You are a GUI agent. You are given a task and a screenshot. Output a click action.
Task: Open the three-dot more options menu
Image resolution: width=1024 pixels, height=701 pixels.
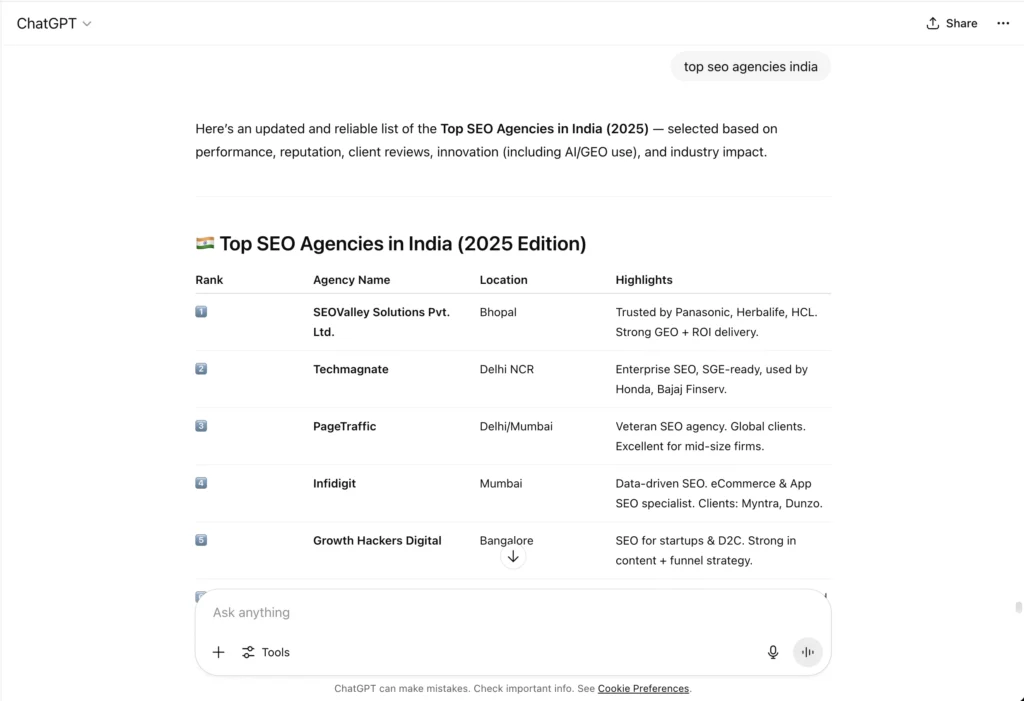click(1003, 24)
